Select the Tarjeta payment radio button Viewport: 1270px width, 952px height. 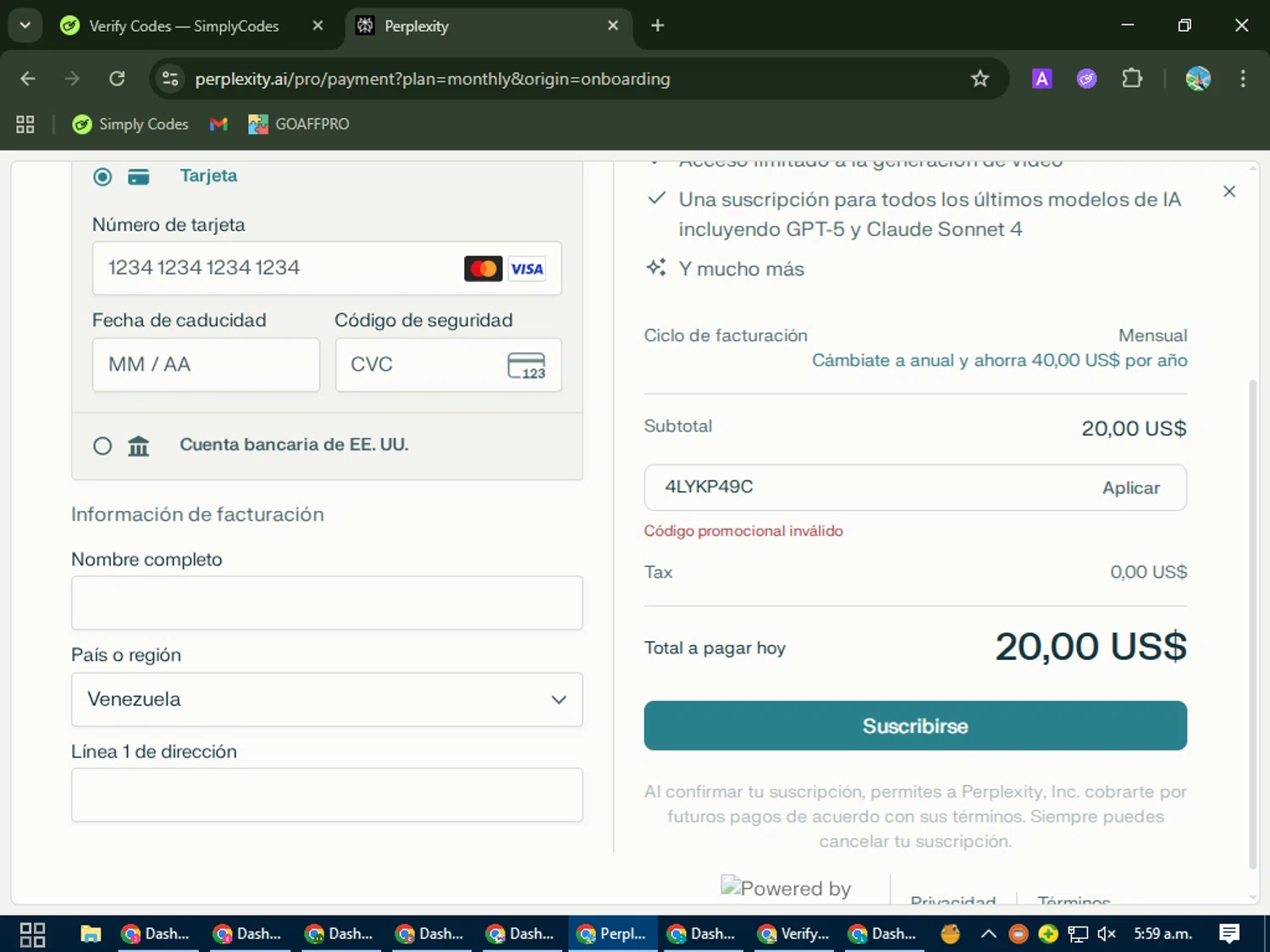tap(102, 177)
